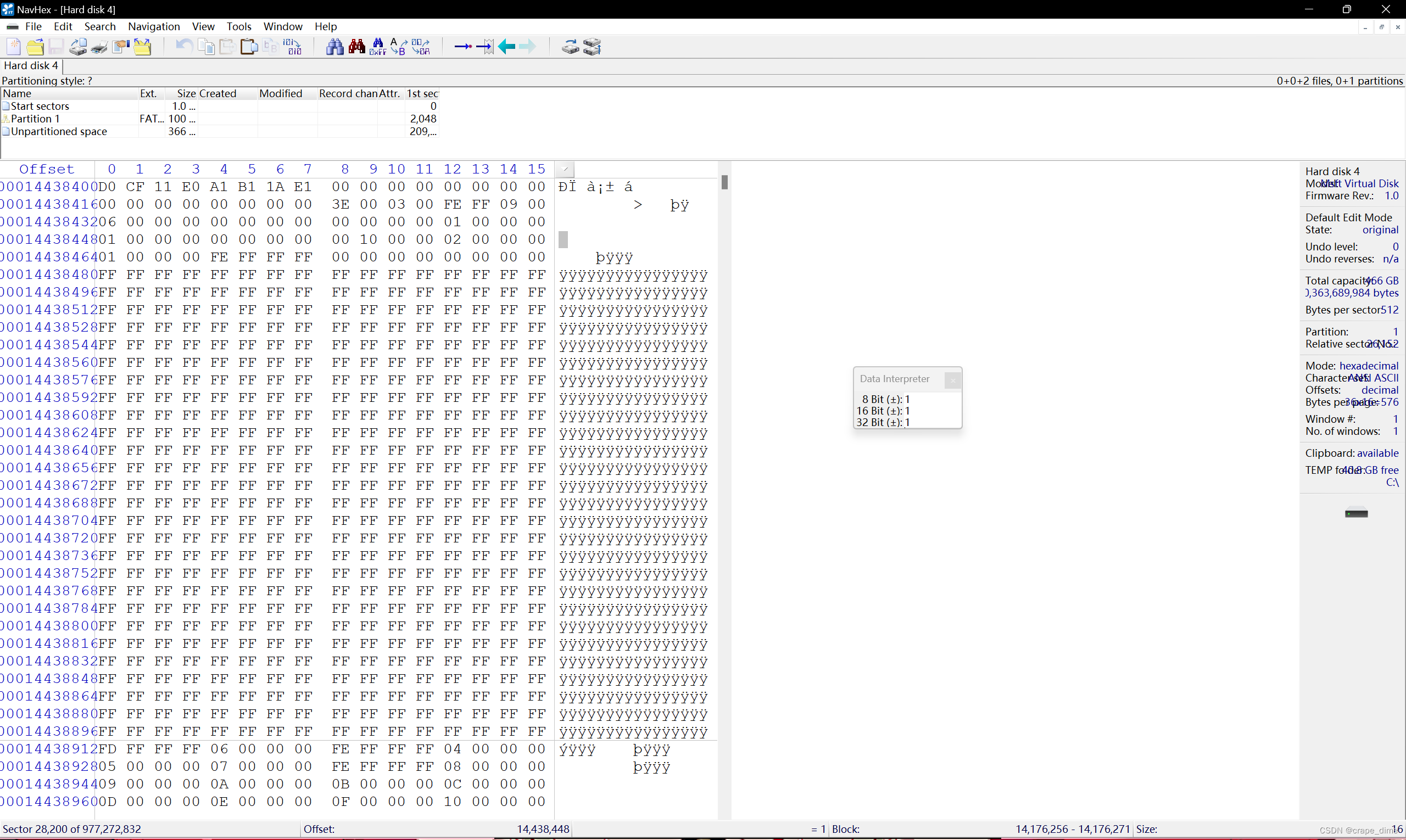Open the Navigation menu
1406x840 pixels.
[153, 26]
